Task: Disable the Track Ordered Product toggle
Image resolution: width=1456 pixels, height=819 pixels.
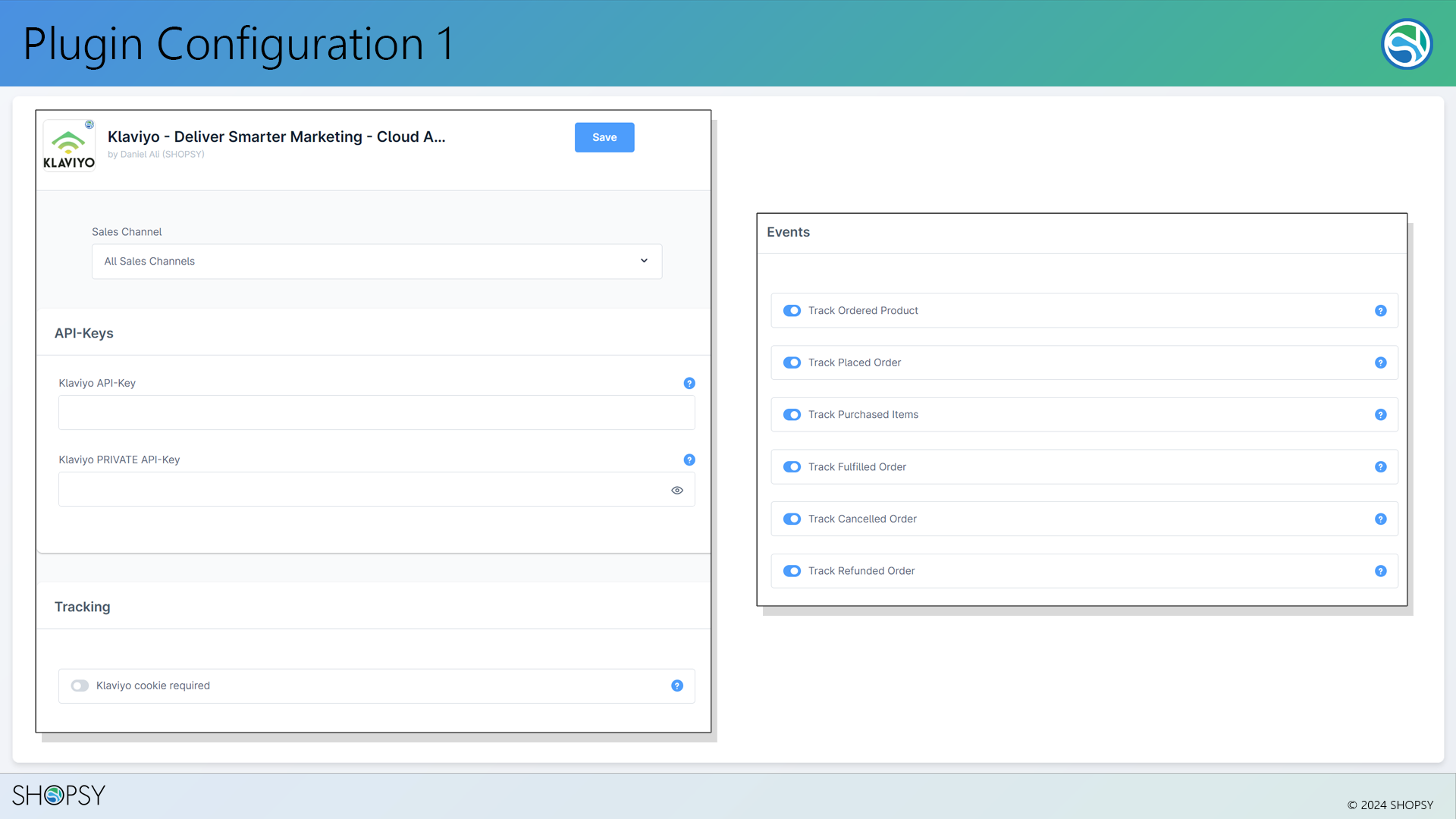Action: click(x=792, y=311)
